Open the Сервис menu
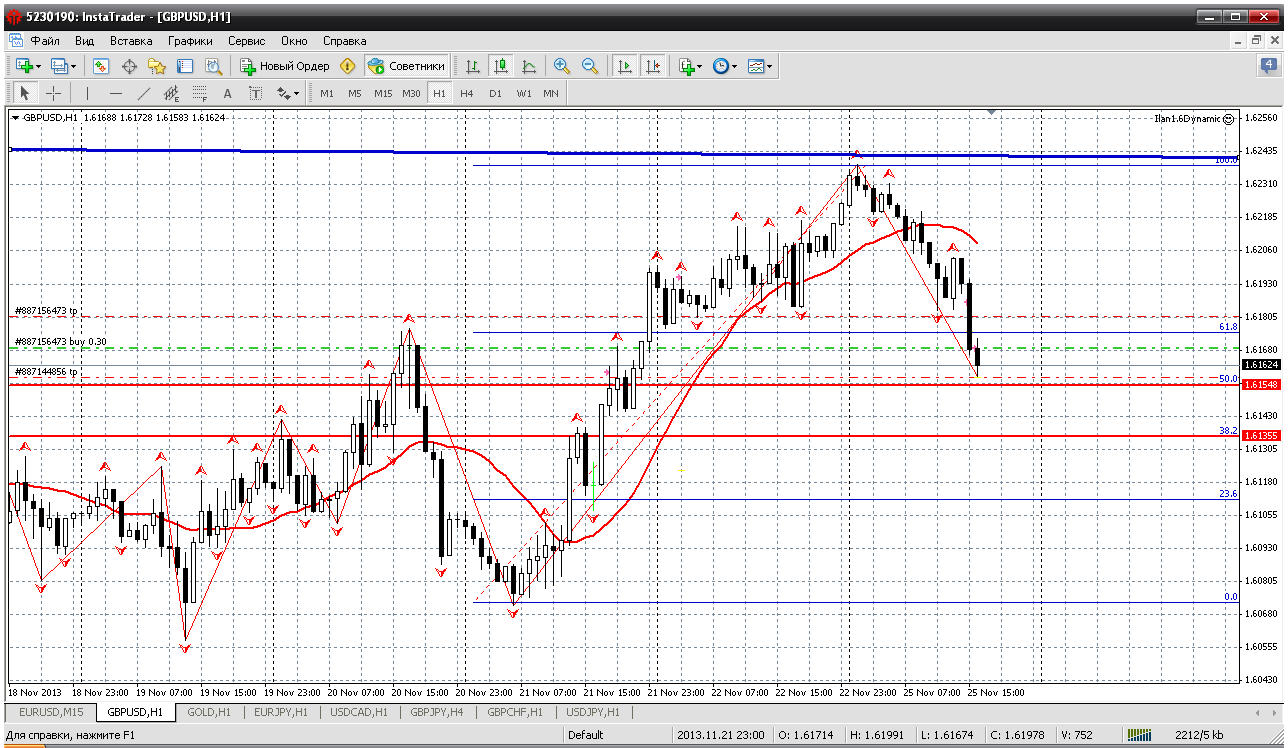 246,41
